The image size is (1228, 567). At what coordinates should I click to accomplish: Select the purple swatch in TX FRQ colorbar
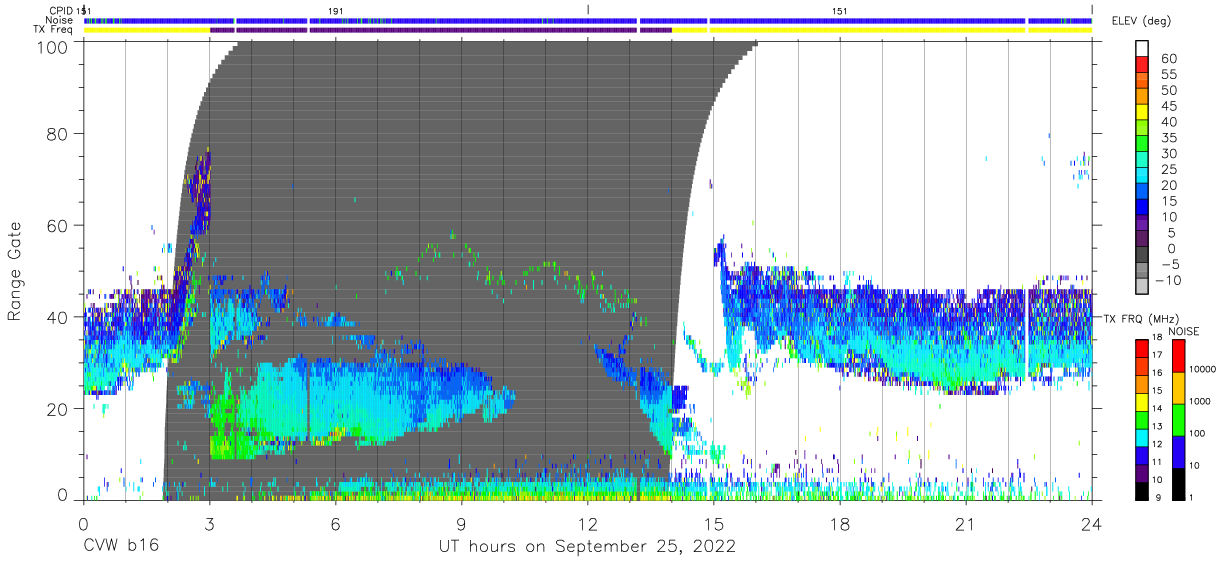[x=1142, y=473]
